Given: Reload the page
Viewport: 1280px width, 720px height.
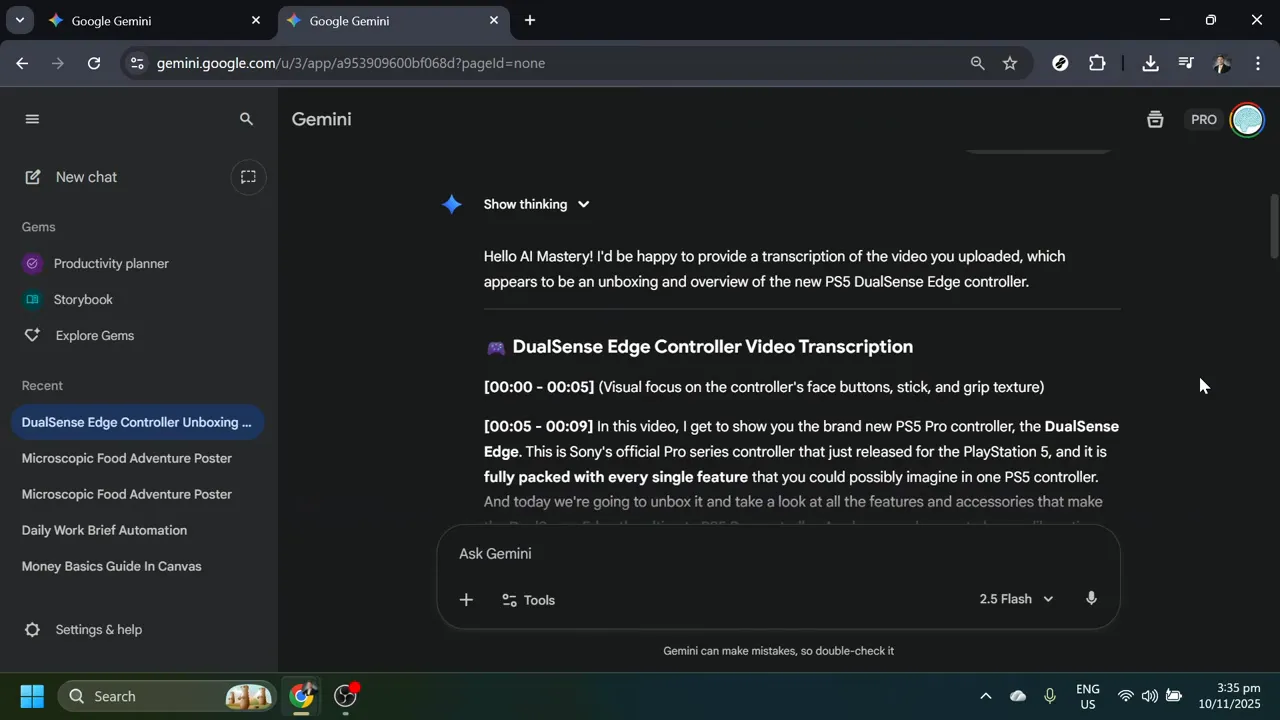Looking at the screenshot, I should (x=94, y=63).
